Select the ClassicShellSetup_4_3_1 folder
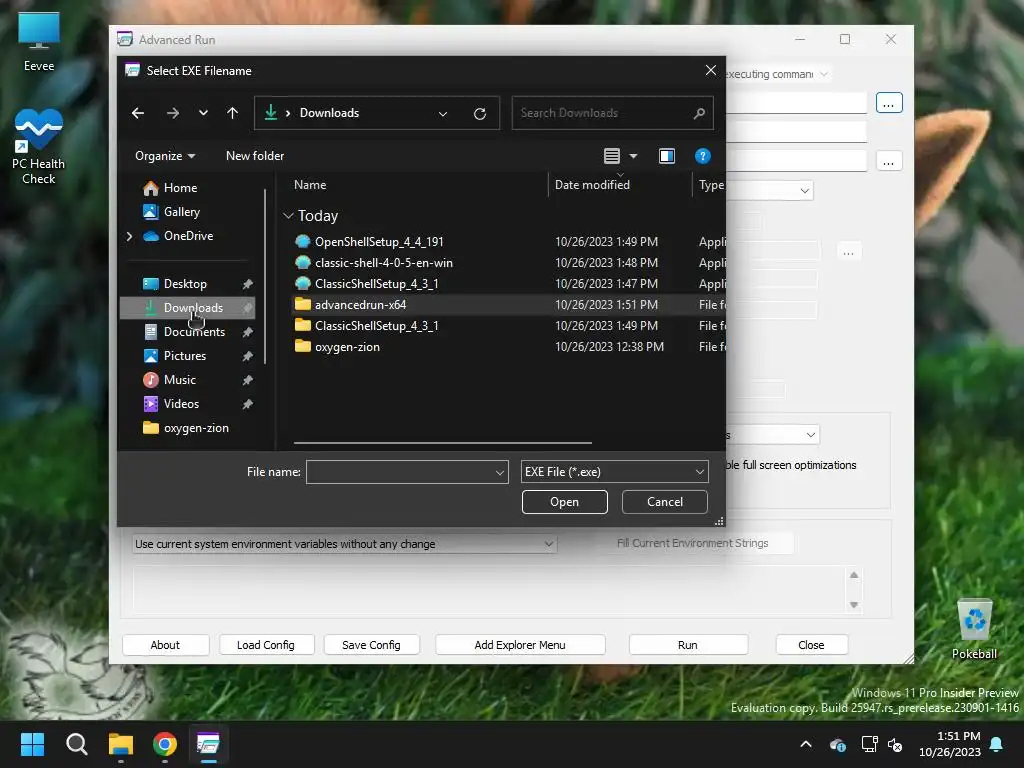 (376, 325)
